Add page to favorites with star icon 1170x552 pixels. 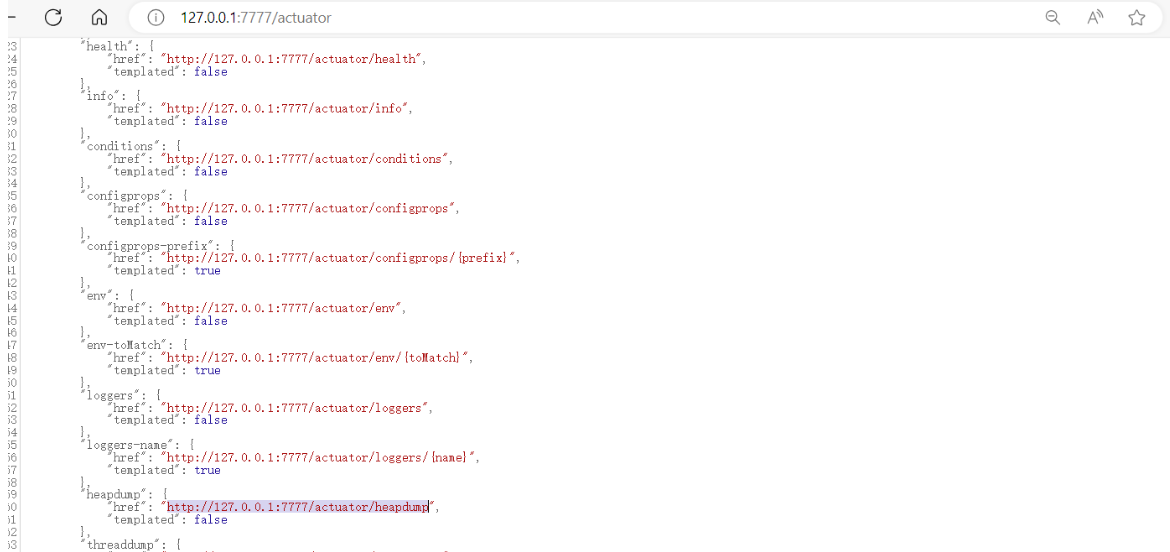click(x=1136, y=17)
